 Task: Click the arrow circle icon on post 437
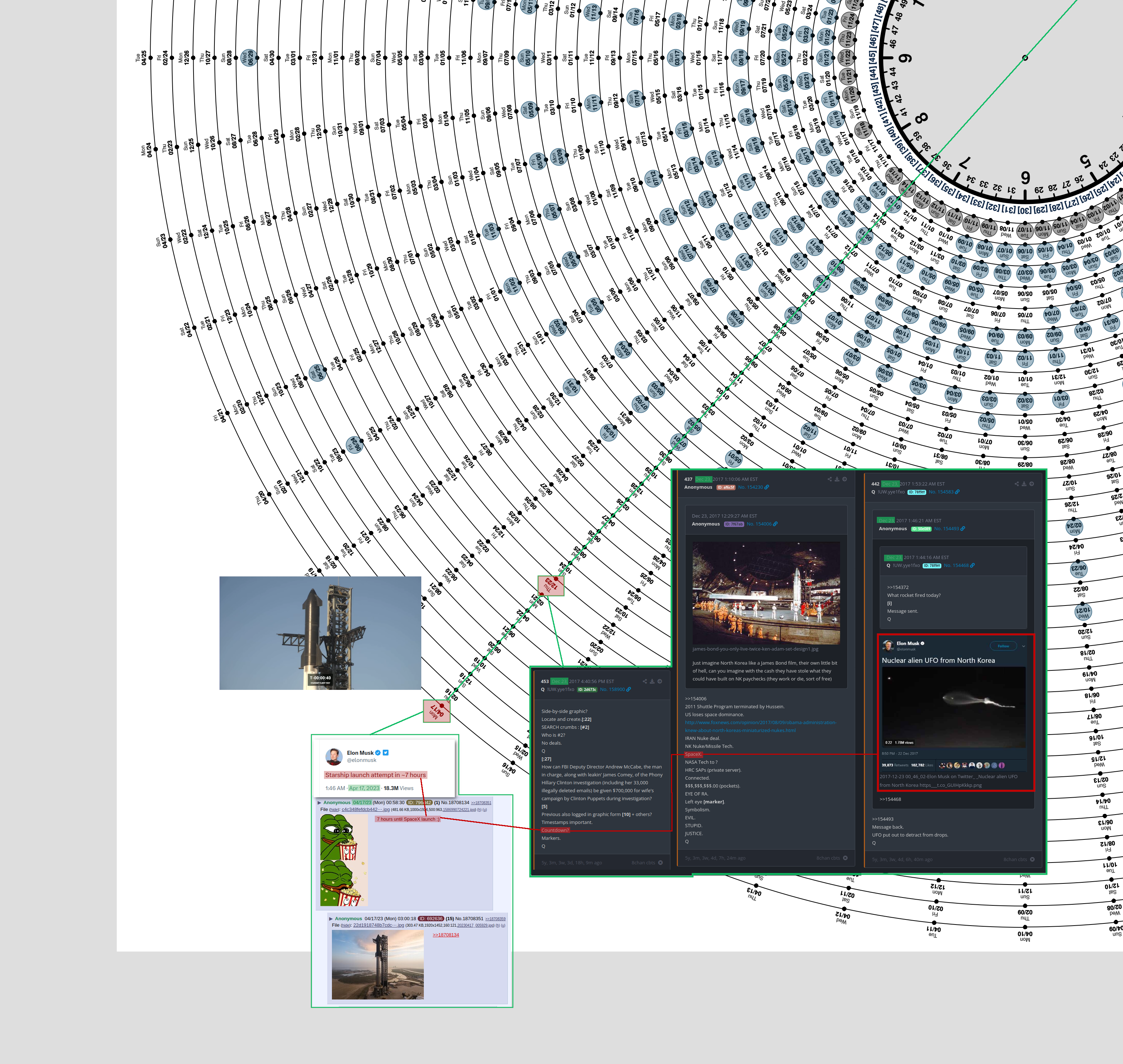click(x=844, y=479)
